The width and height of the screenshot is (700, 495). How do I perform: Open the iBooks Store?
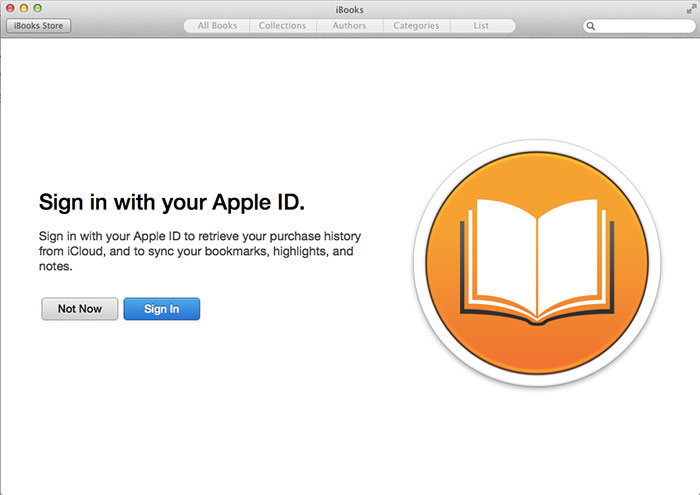point(38,26)
